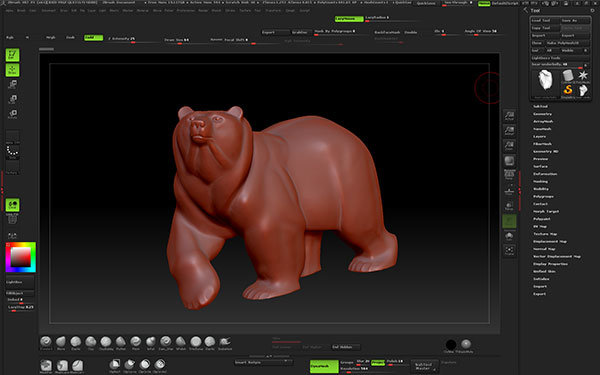This screenshot has width=600, height=375.
Task: Expand the Masking subpalette
Action: tap(540, 181)
